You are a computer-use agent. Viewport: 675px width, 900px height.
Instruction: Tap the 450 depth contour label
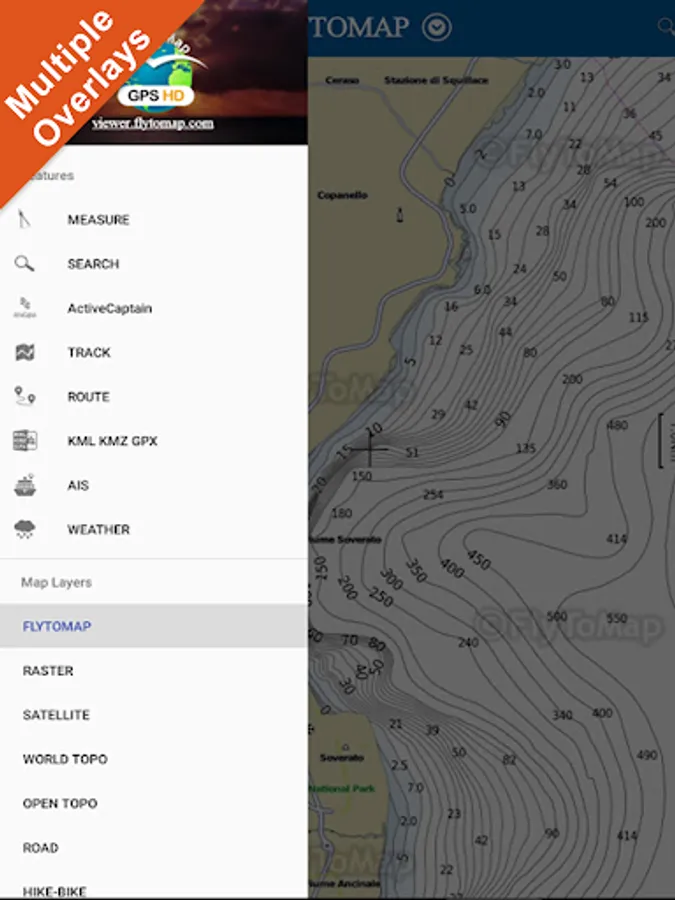(x=479, y=560)
